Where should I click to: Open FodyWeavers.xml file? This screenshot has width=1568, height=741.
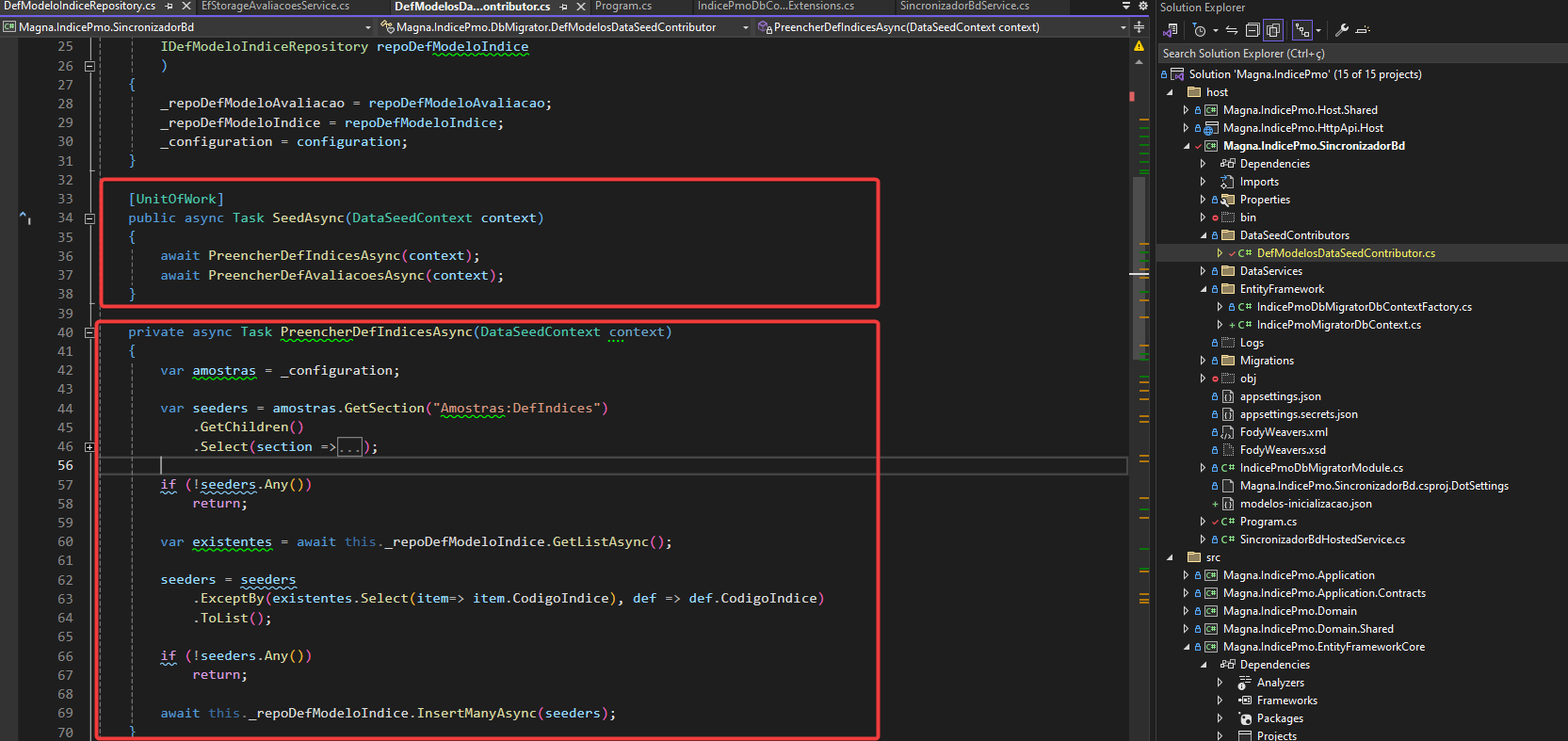1284,432
